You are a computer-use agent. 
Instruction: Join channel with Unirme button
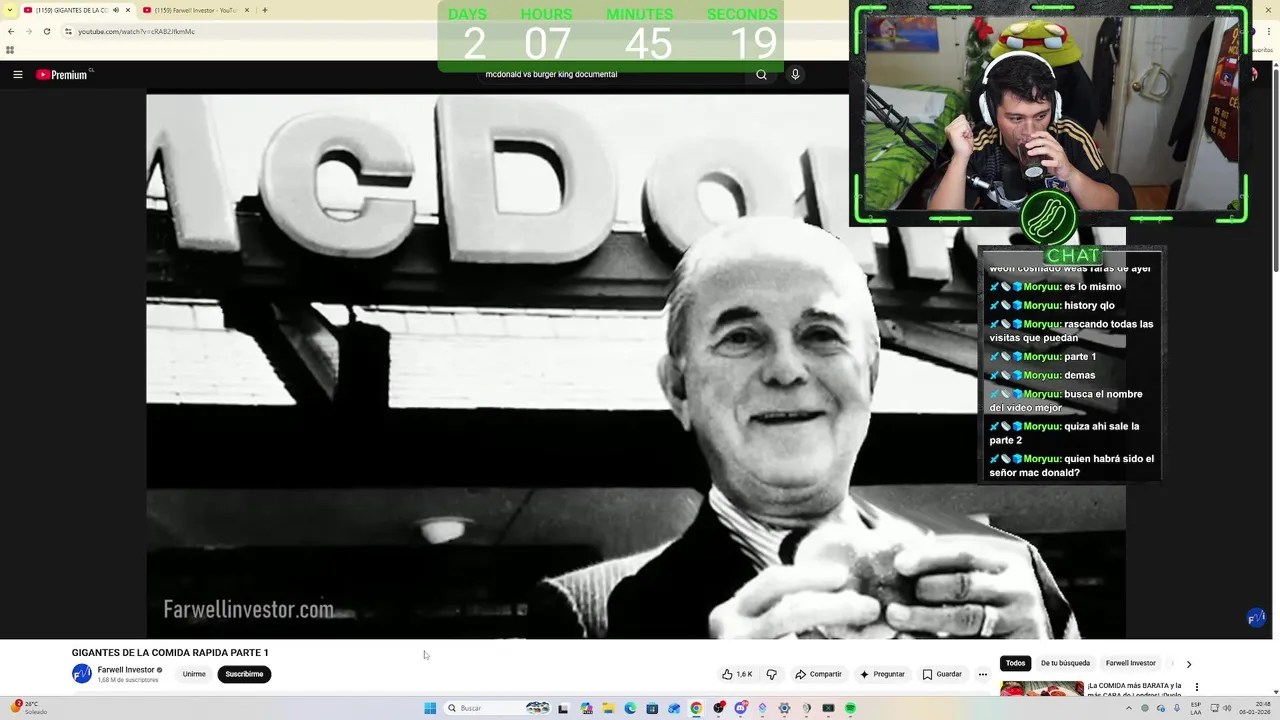click(194, 674)
